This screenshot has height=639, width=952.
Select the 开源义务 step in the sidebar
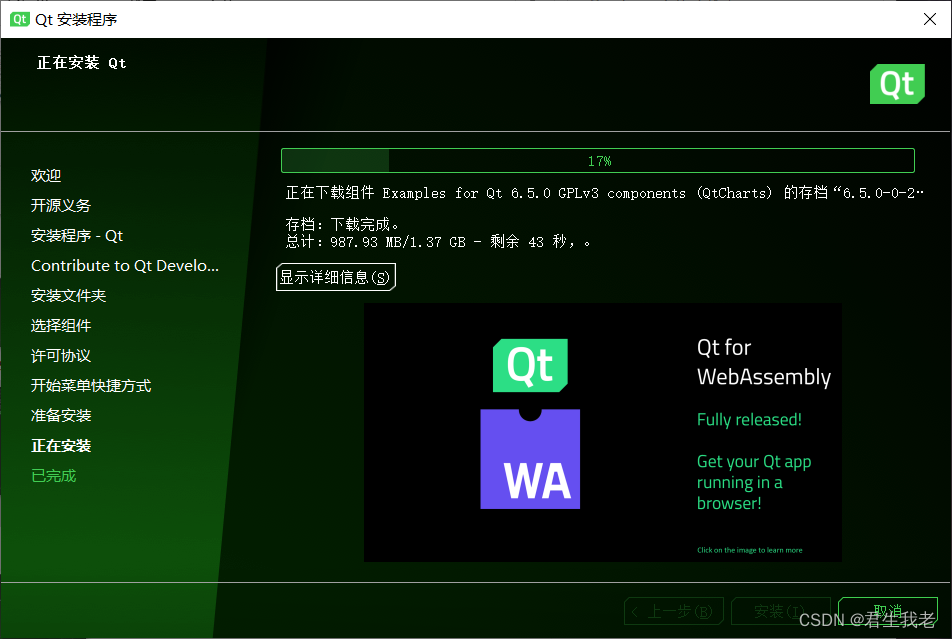pos(61,205)
